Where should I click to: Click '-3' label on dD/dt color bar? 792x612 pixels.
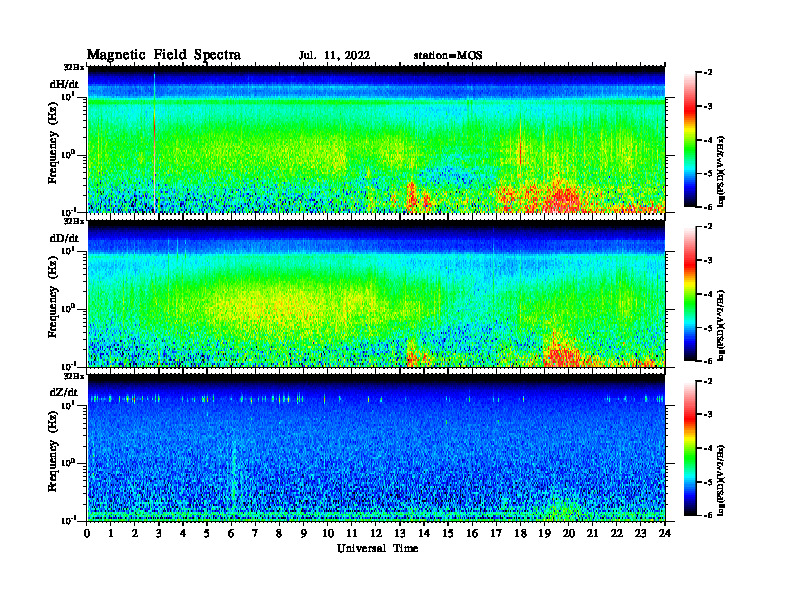coord(708,261)
